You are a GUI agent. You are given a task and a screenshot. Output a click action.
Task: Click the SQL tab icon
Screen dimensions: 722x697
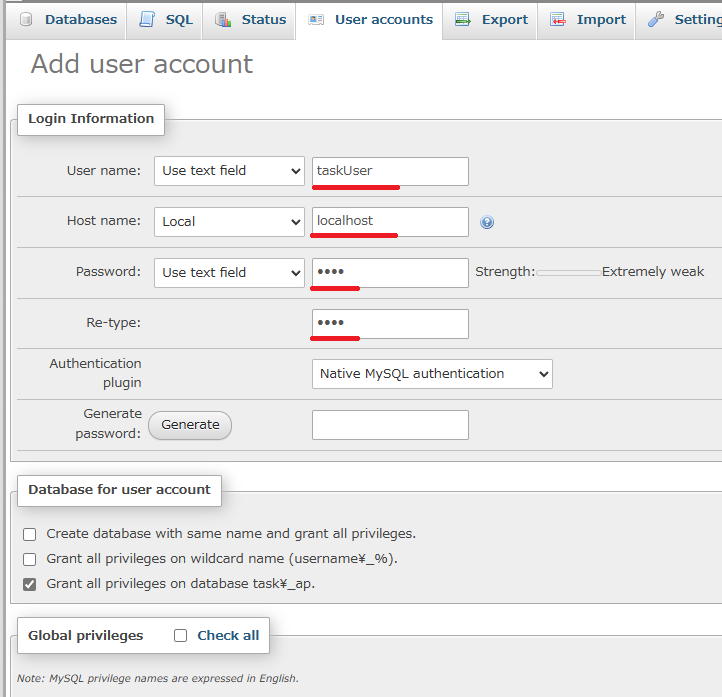147,19
